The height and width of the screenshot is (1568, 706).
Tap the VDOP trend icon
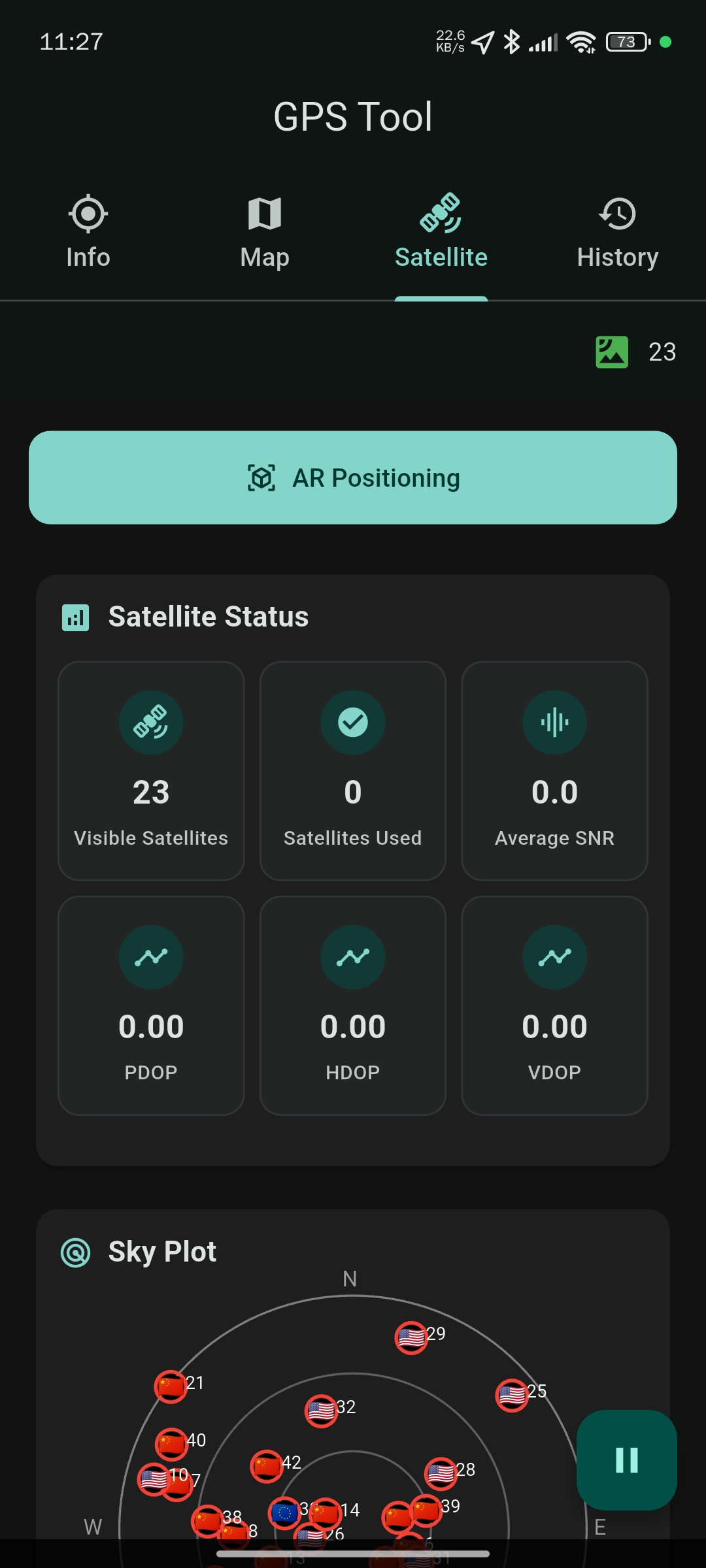point(554,957)
